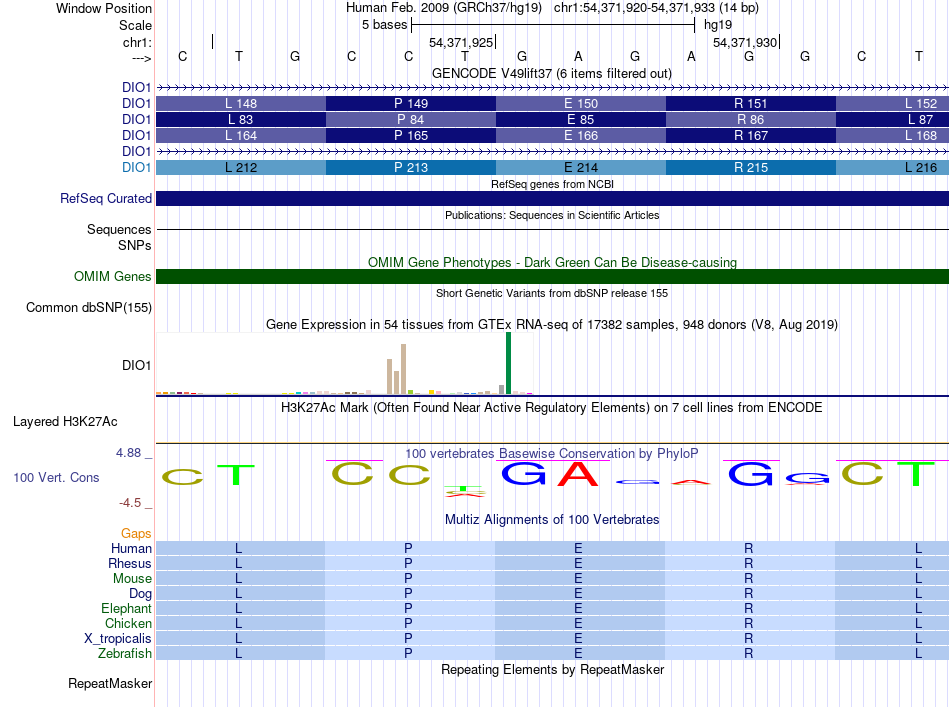Click the Human alignment row label
The width and height of the screenshot is (950, 707).
[131, 549]
